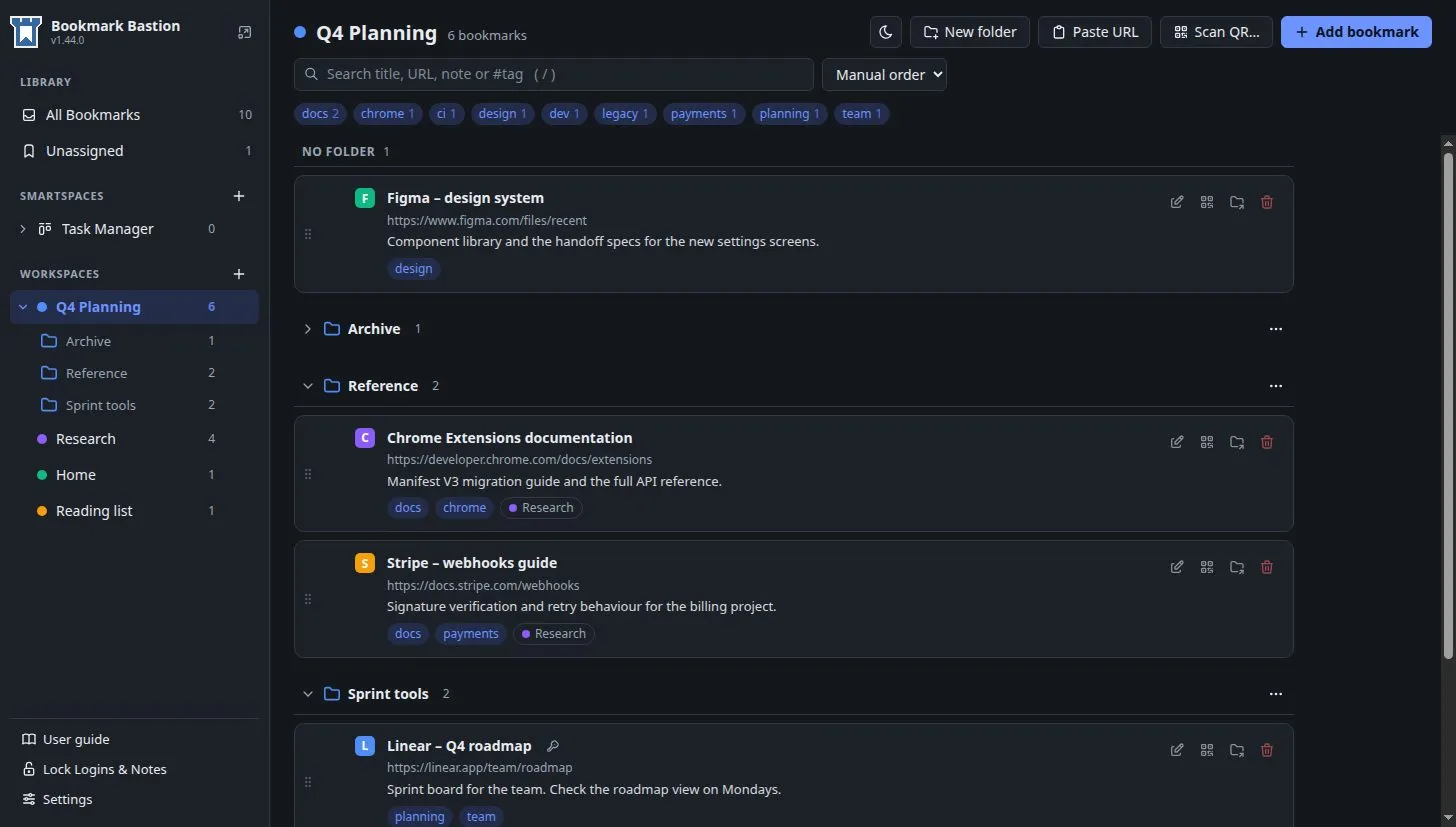The width and height of the screenshot is (1456, 827).
Task: Add a new Workspace
Action: pos(239,274)
